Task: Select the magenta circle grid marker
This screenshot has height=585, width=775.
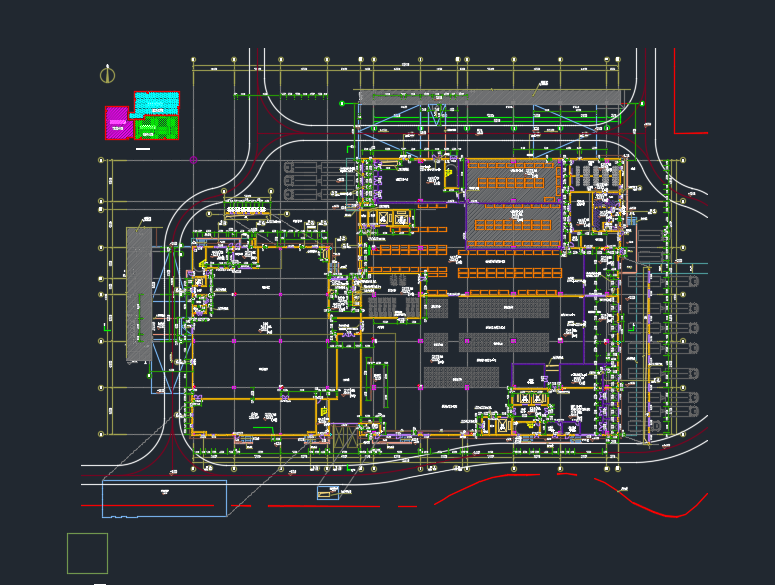Action: coord(193,160)
